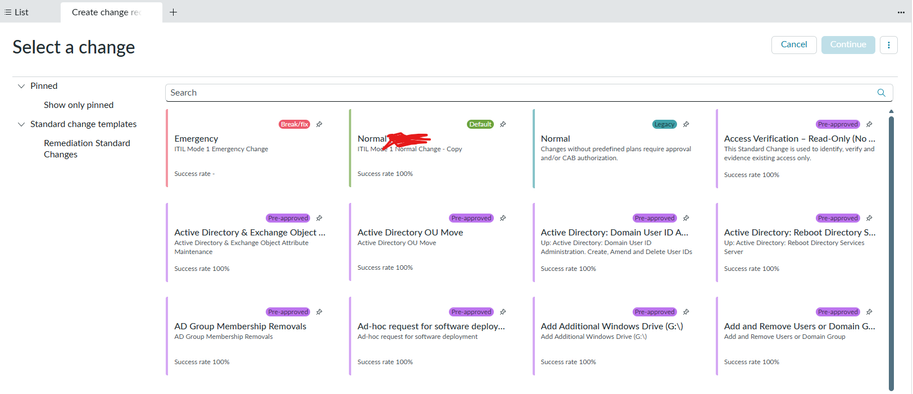Switch to the List tab

[x=16, y=12]
